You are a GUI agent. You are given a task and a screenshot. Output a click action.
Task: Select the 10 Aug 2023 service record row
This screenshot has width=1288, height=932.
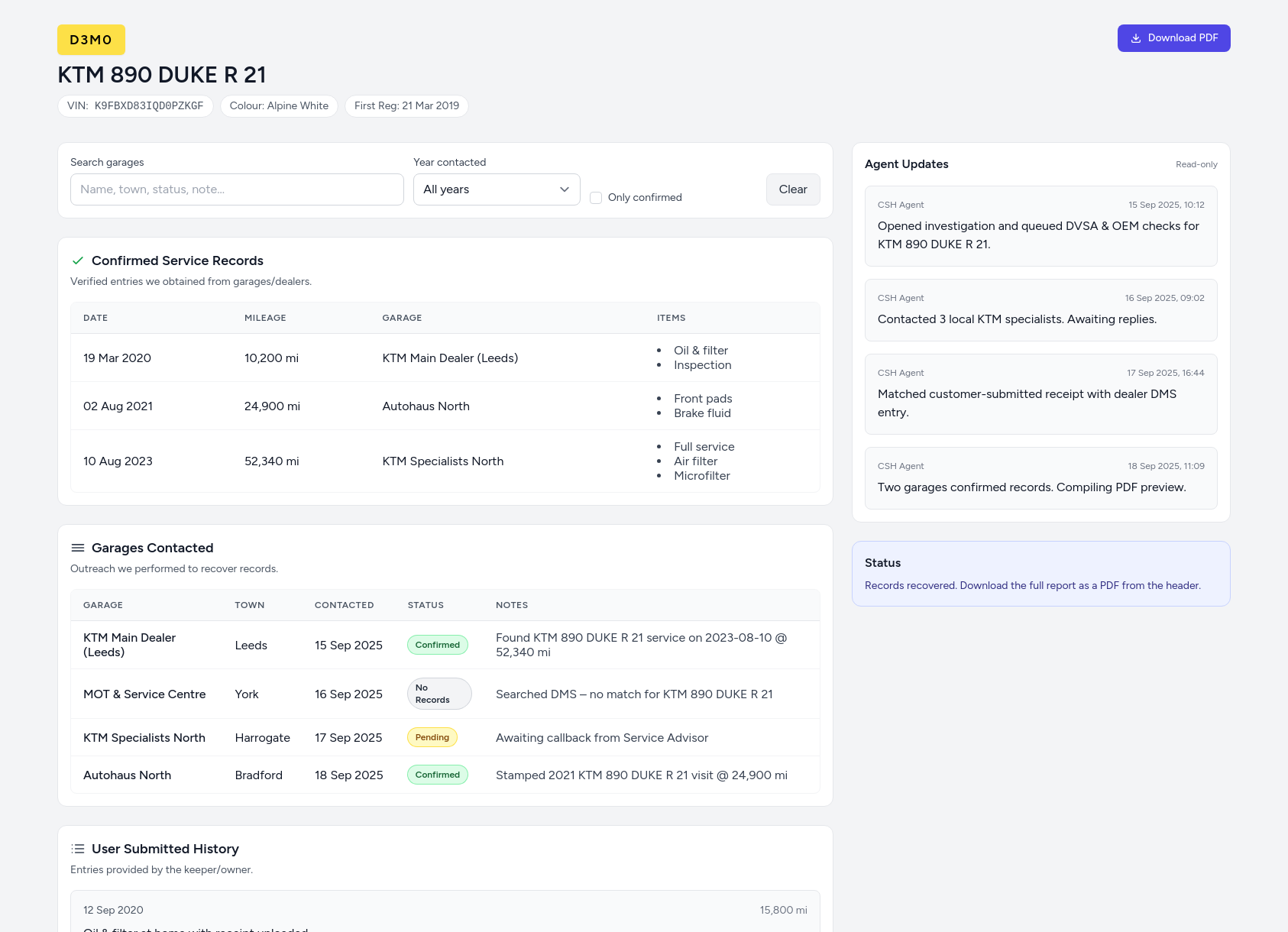coord(445,461)
